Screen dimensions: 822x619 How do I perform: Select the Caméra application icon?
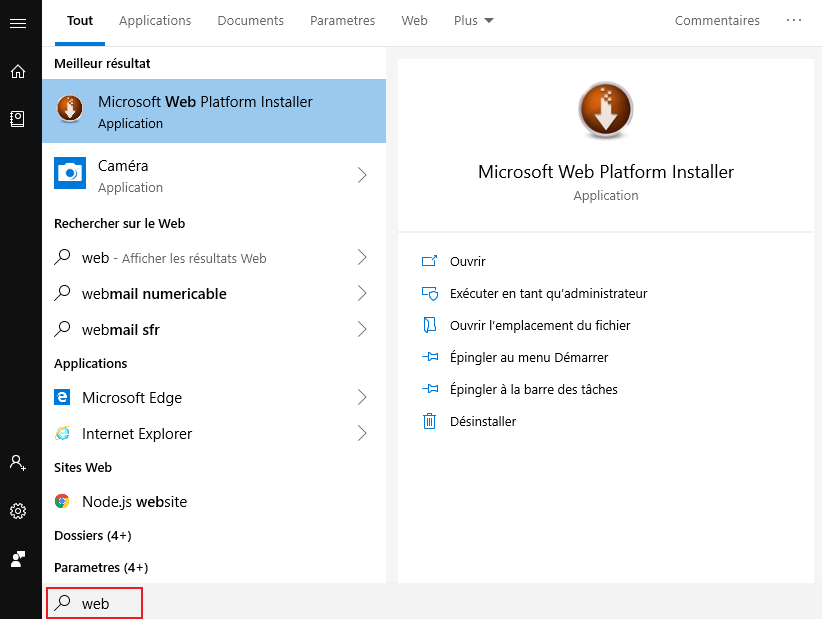[69, 176]
